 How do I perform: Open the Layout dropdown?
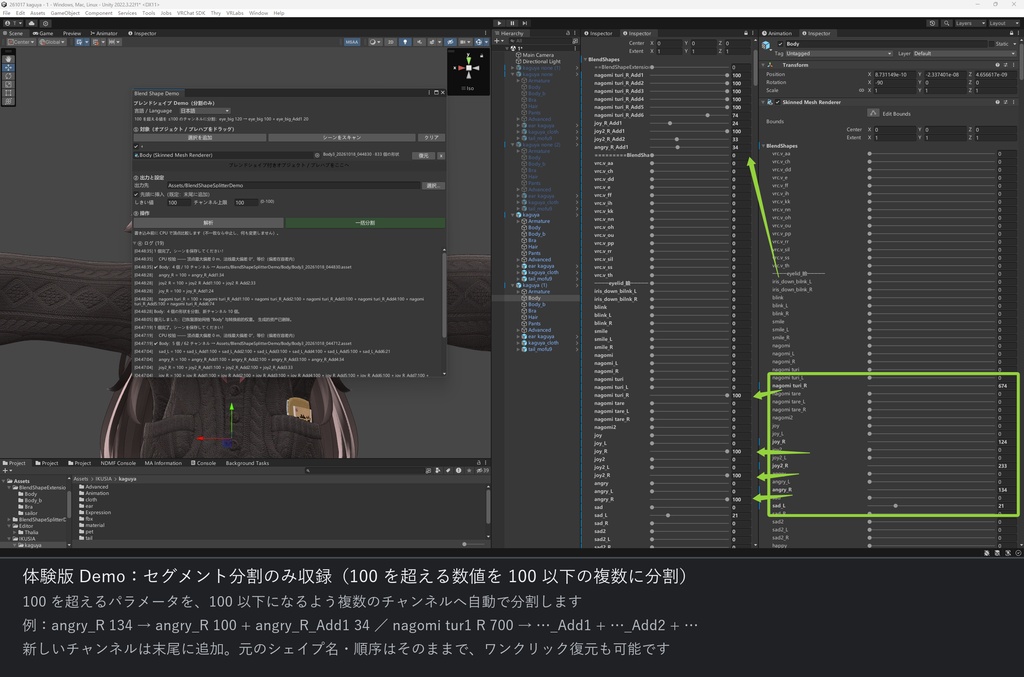1002,23
